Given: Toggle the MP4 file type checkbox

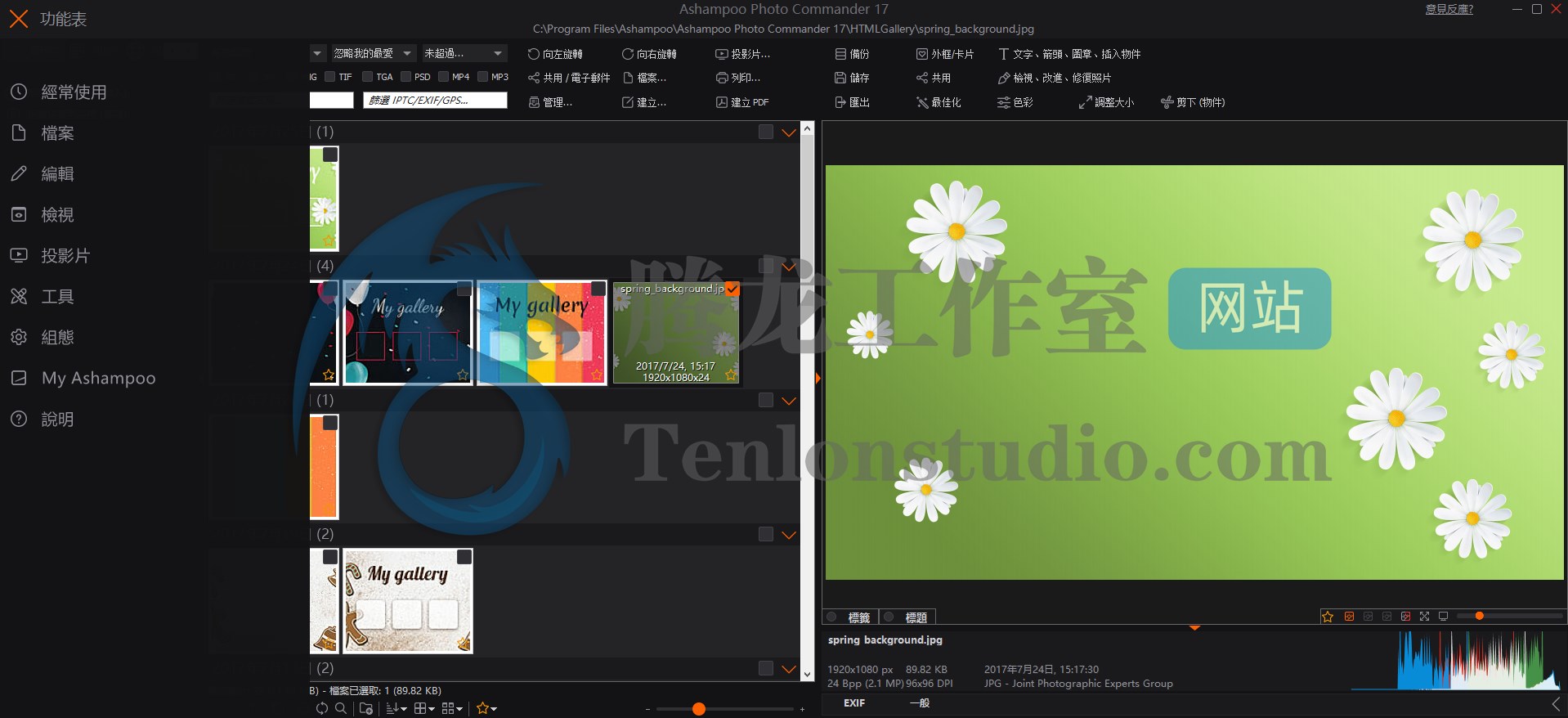Looking at the screenshot, I should pos(443,77).
